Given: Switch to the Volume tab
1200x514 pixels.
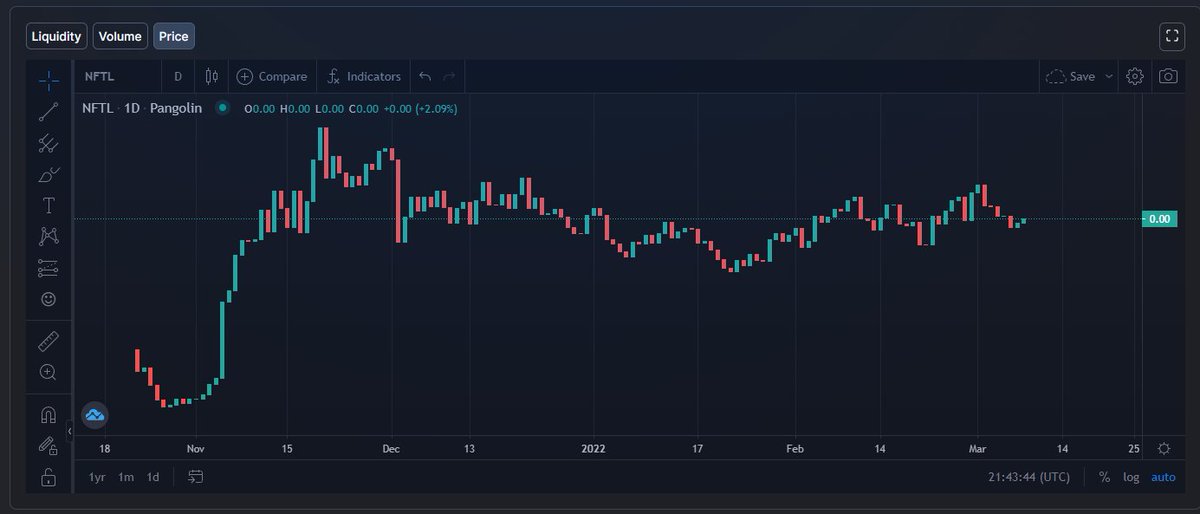Looking at the screenshot, I should [120, 37].
